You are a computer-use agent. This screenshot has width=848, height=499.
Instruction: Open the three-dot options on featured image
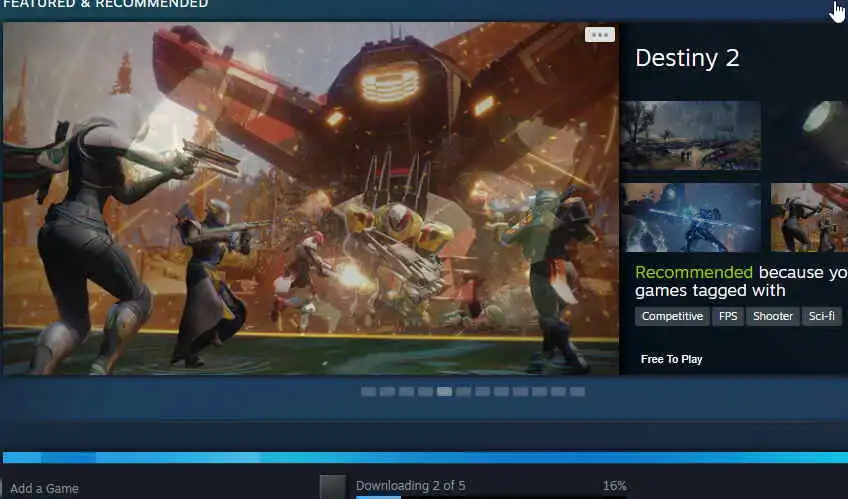pyautogui.click(x=599, y=35)
